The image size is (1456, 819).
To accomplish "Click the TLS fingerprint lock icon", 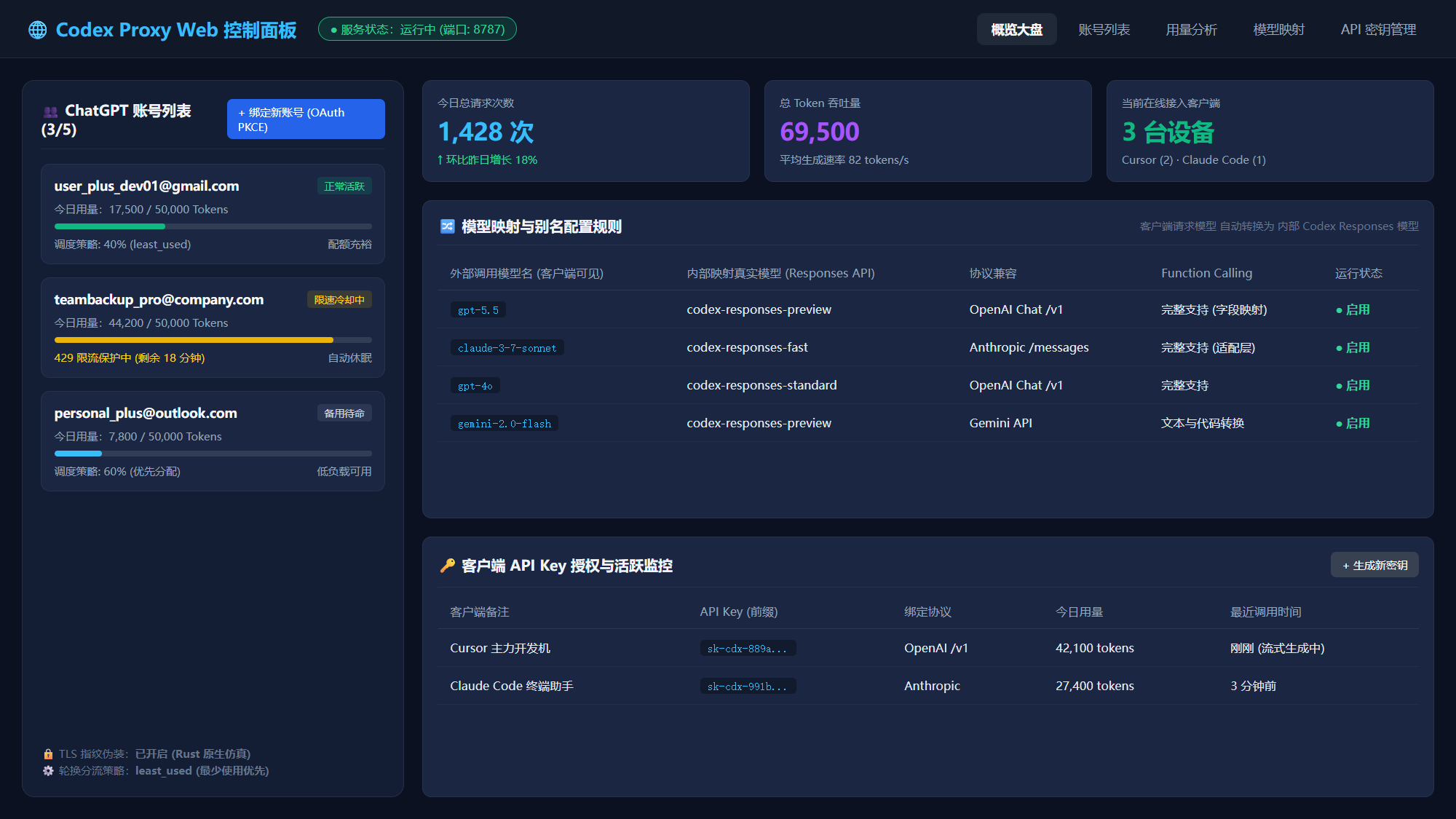I will (48, 754).
